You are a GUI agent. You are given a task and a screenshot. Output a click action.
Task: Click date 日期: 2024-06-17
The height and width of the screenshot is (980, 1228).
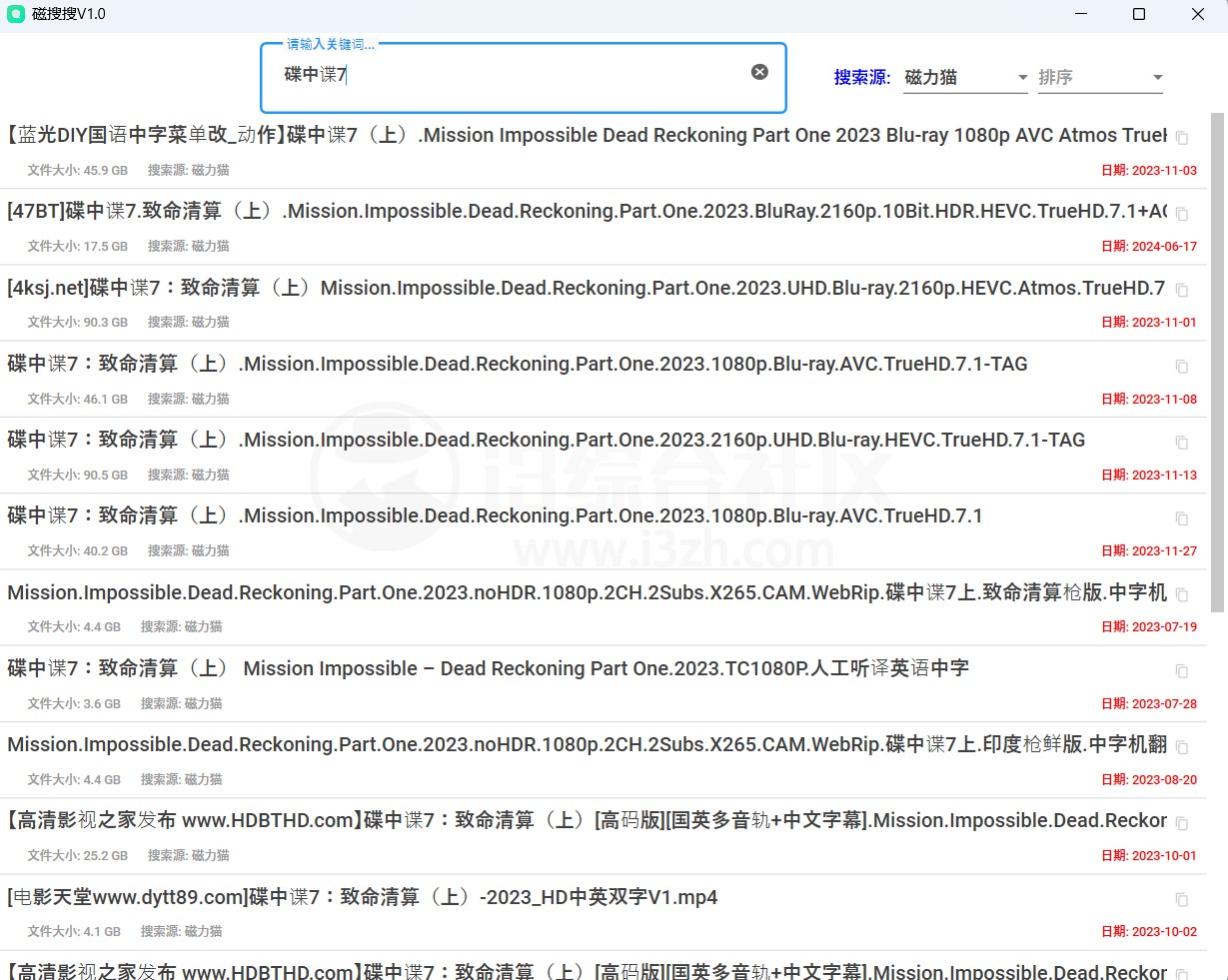coord(1149,246)
